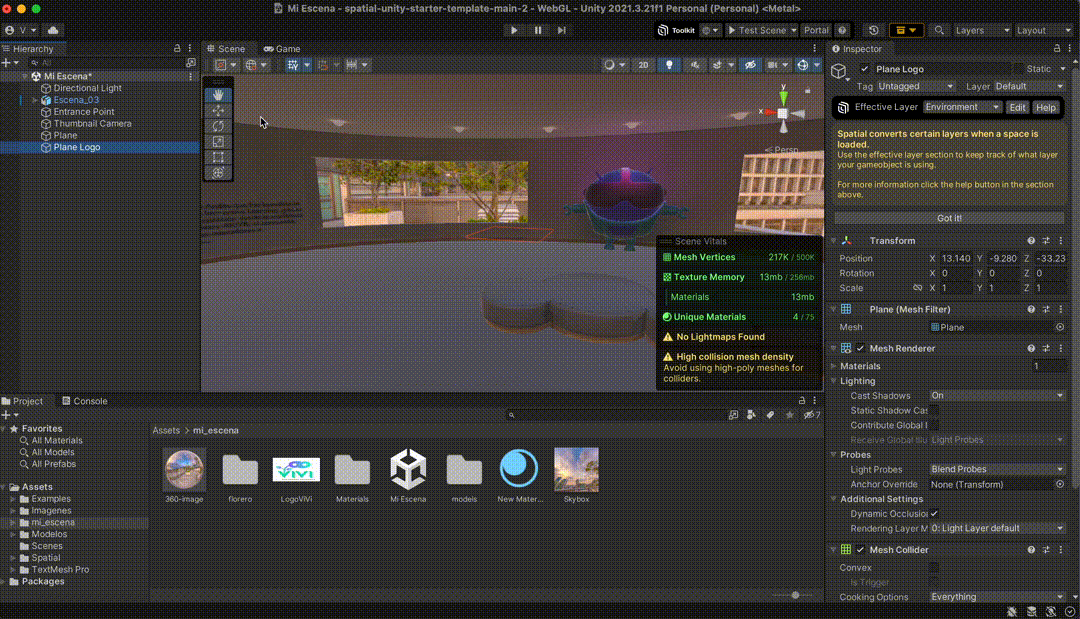This screenshot has height=619, width=1080.
Task: Toggle the Dynamic Occlusion checkbox
Action: [934, 514]
